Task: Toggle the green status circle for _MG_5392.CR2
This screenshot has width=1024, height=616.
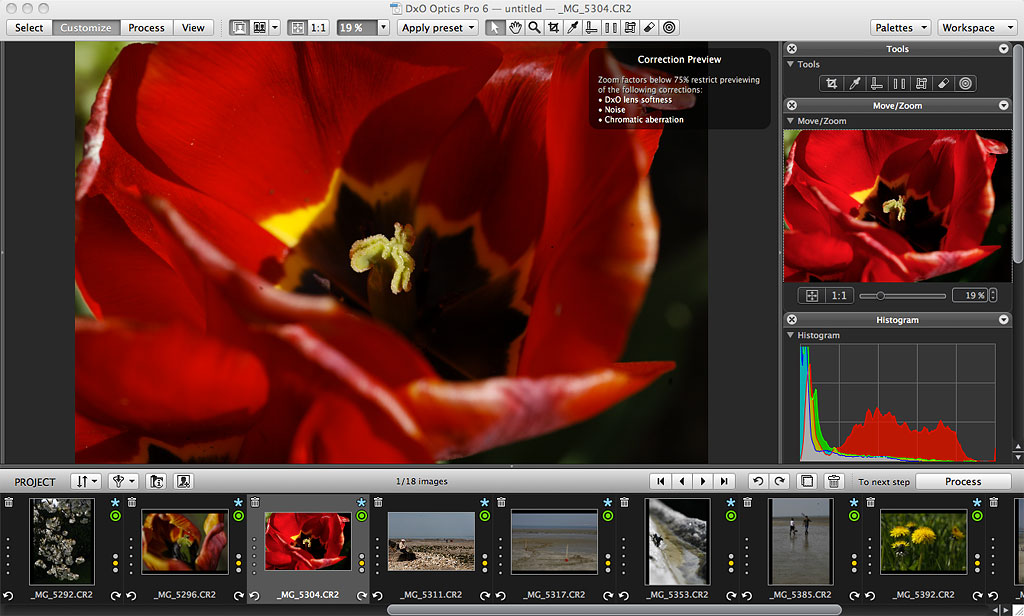Action: (x=977, y=516)
